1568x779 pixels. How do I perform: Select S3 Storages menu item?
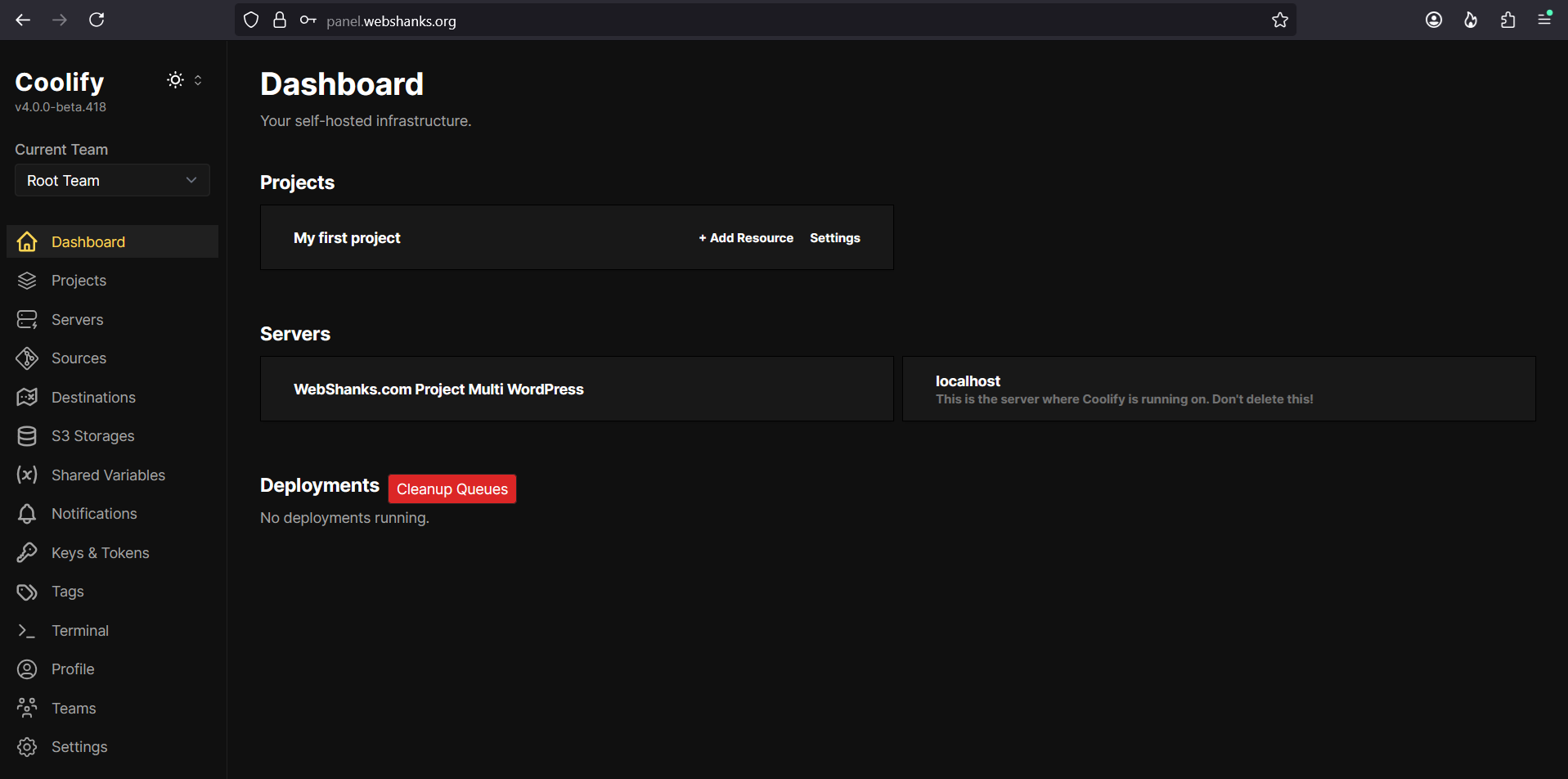coord(112,436)
